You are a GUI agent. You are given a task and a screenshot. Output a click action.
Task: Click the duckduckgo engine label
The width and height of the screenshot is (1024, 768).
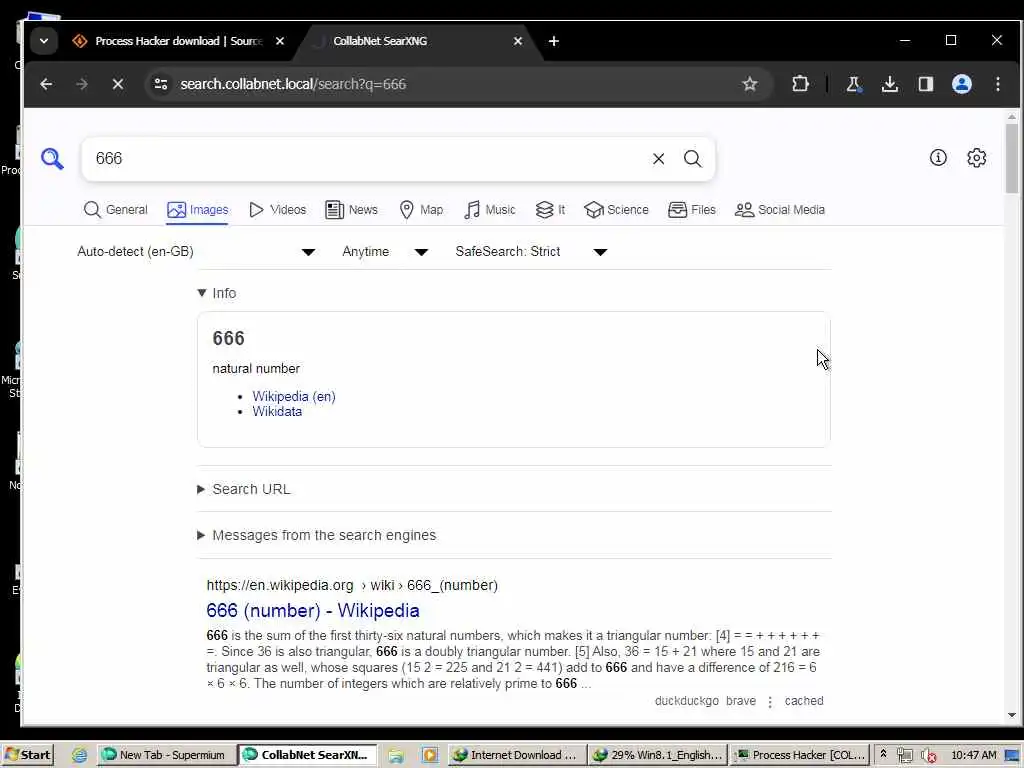click(x=686, y=701)
